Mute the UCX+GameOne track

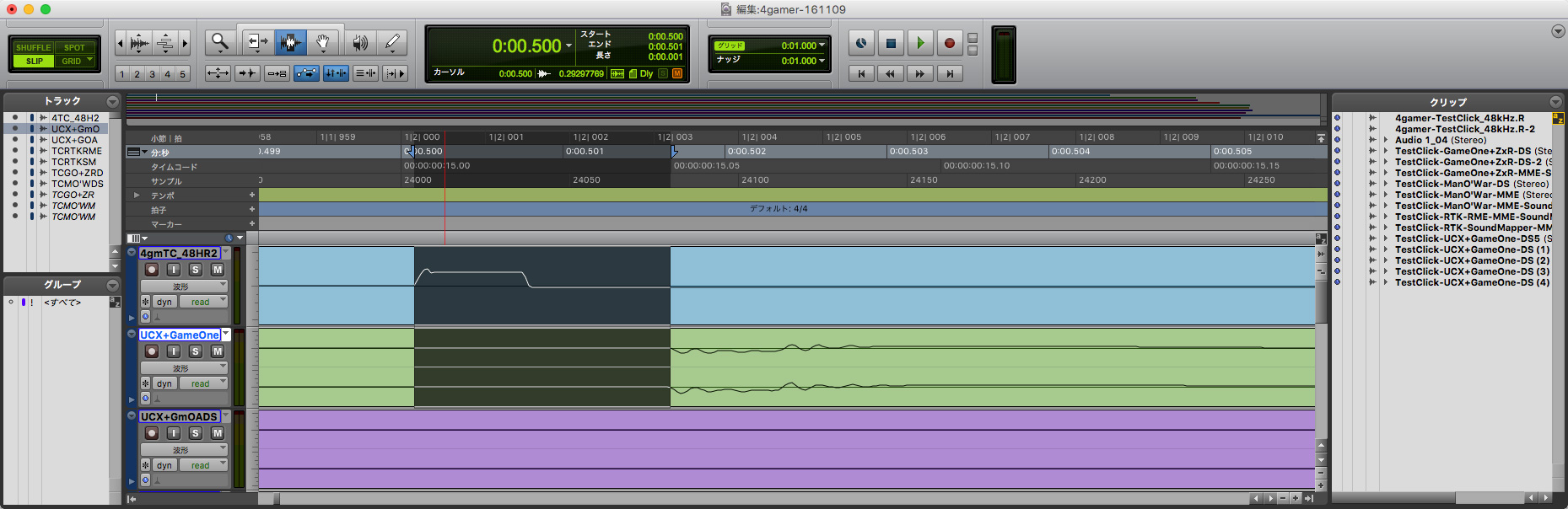[218, 351]
